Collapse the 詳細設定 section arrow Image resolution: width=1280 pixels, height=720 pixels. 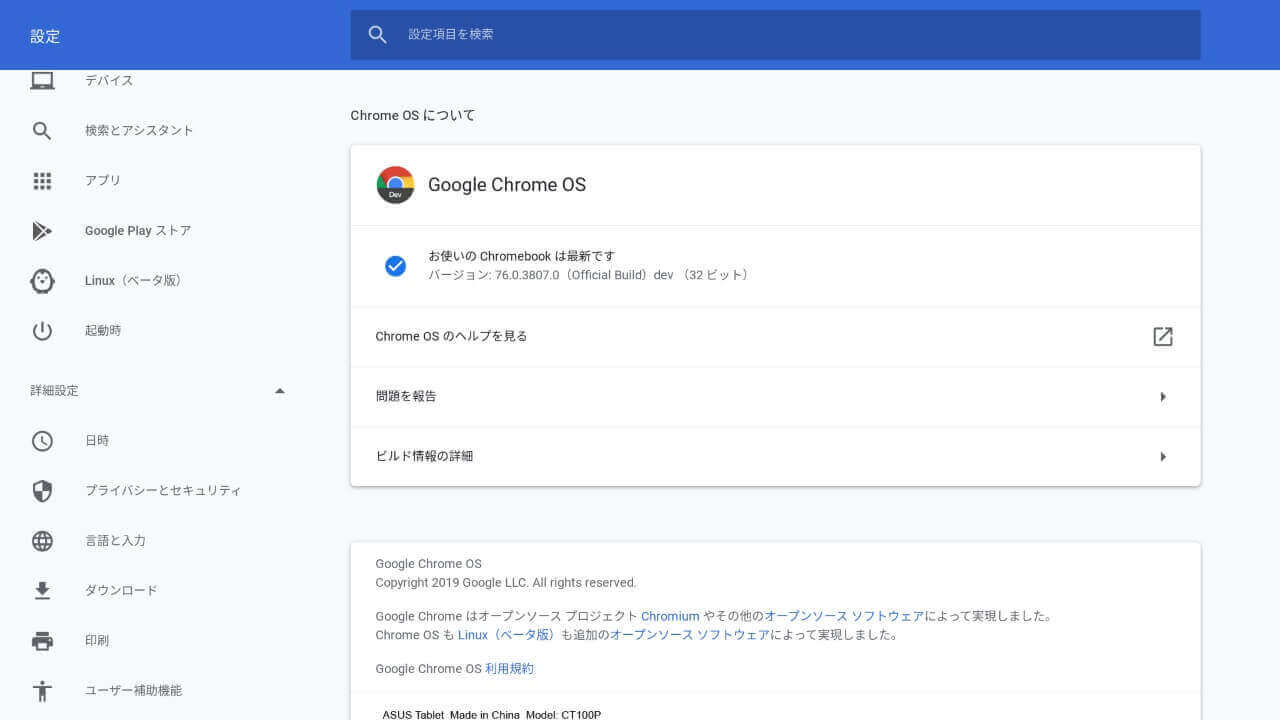coord(280,391)
